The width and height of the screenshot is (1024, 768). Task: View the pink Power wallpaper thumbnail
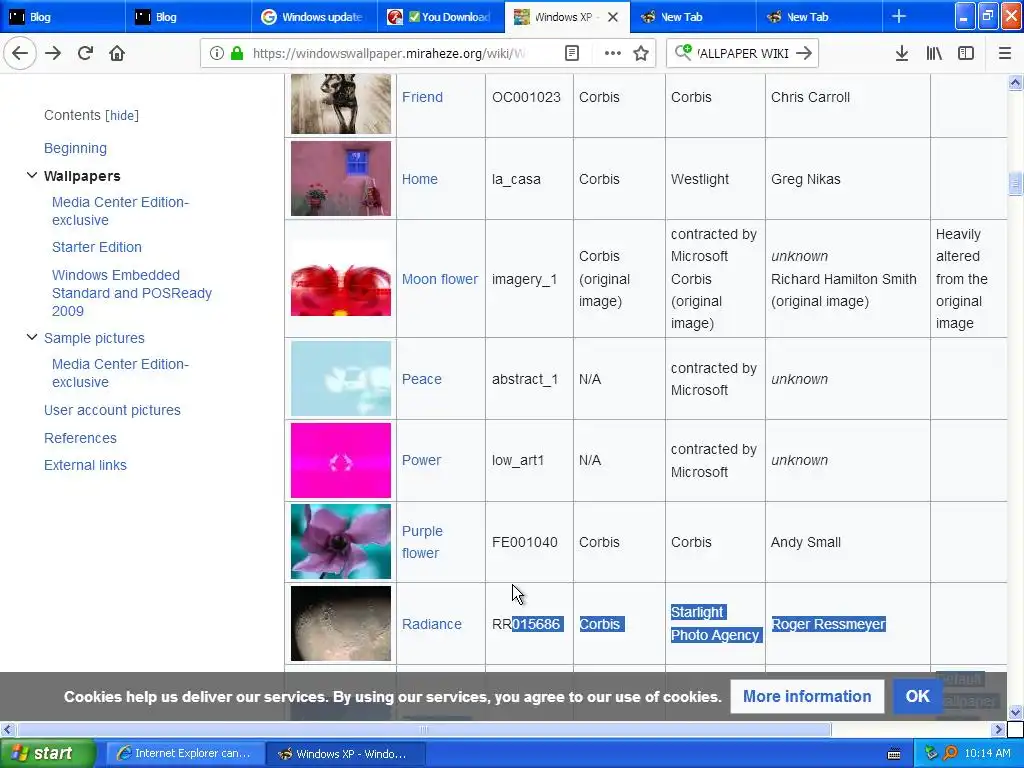click(x=341, y=460)
